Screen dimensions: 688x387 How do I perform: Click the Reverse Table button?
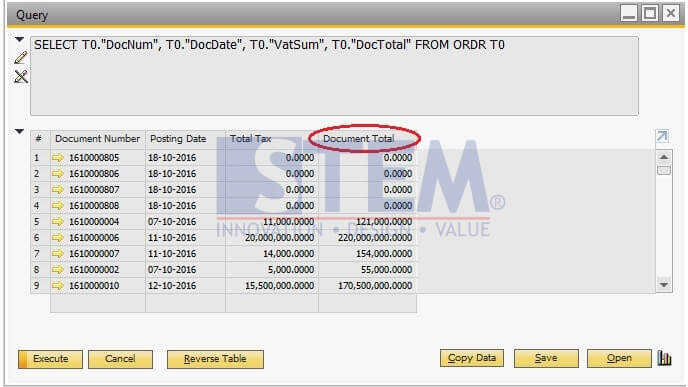[215, 359]
